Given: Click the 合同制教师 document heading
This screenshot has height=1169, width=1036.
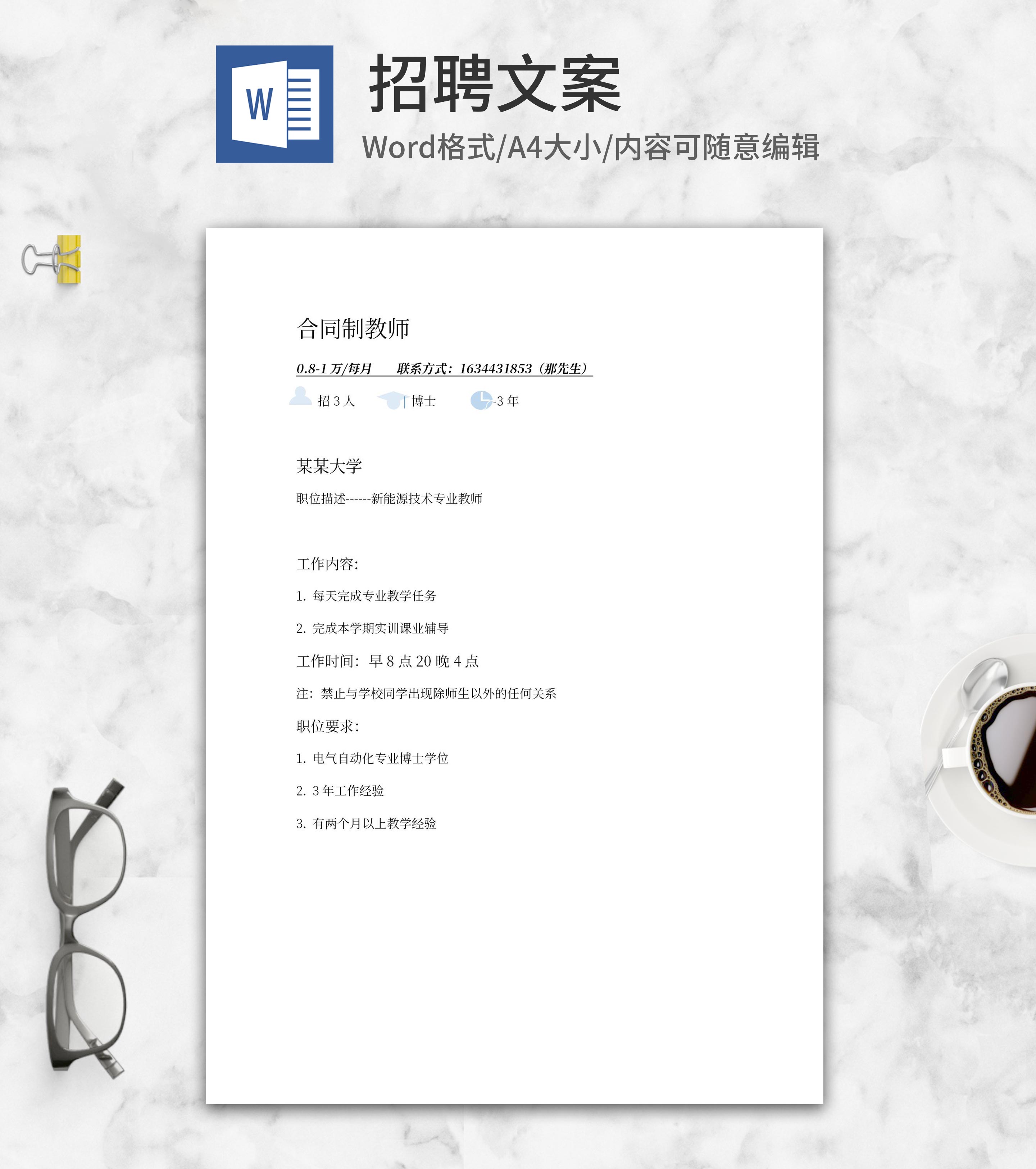Looking at the screenshot, I should pyautogui.click(x=353, y=329).
